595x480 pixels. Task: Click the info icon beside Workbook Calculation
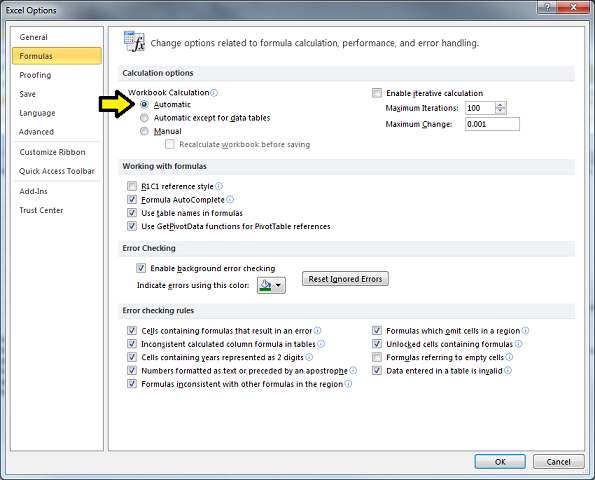pyautogui.click(x=214, y=93)
